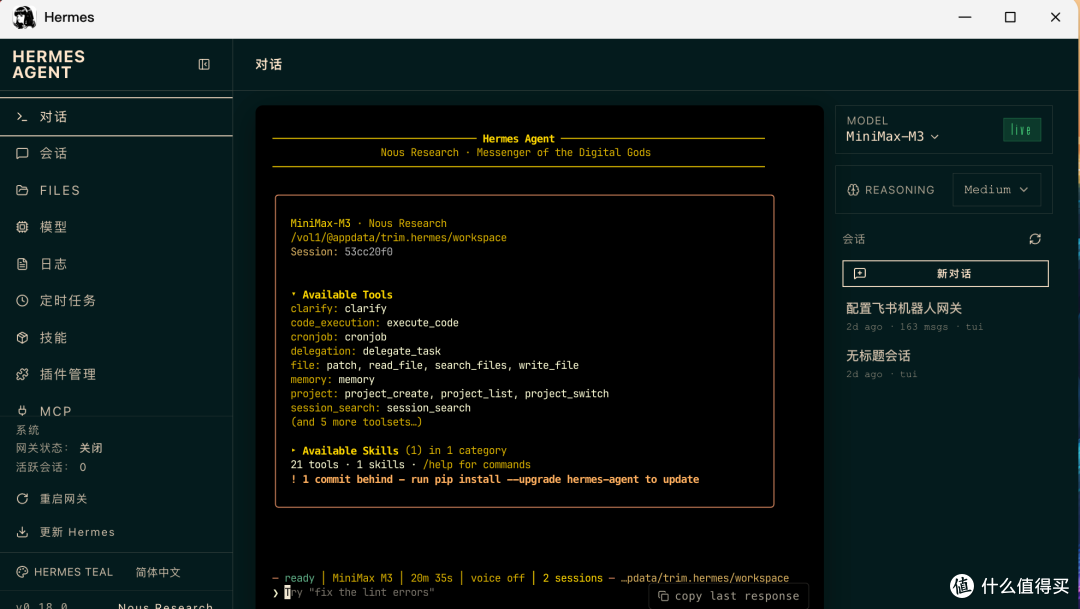
Task: Open the 对话 menu item
Action: pyautogui.click(x=116, y=116)
